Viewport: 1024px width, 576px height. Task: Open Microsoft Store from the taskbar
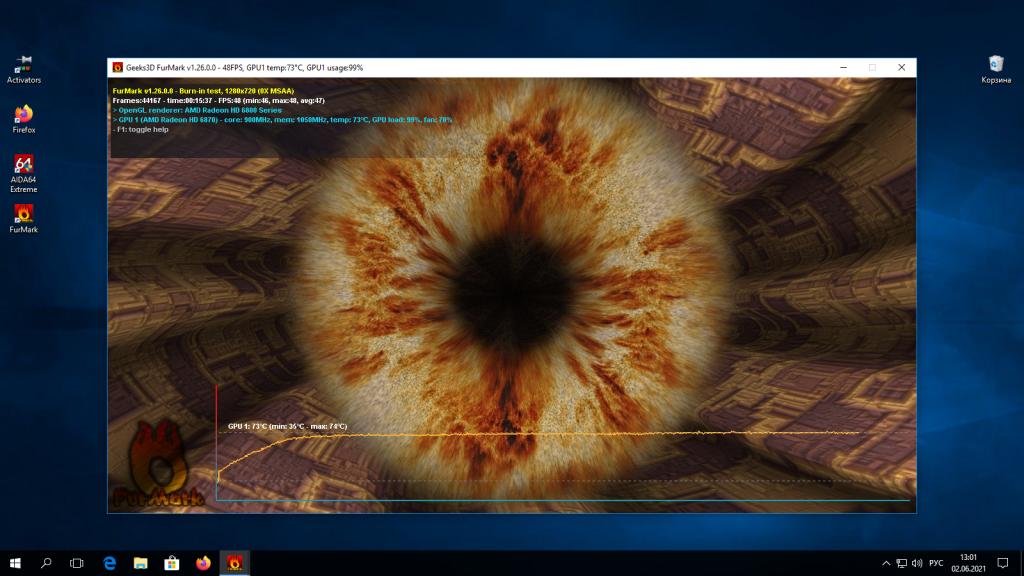point(171,563)
